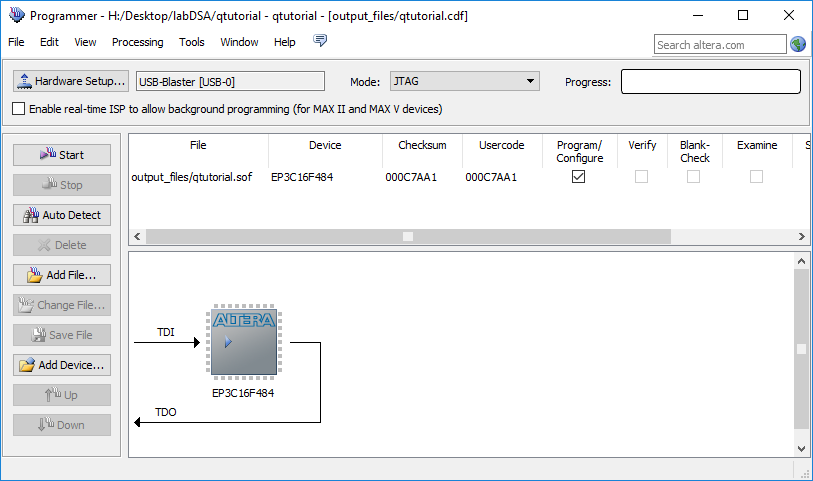Image resolution: width=813 pixels, height=481 pixels.
Task: Uncheck Program/Configure for qtutorial.sof
Action: click(x=579, y=177)
